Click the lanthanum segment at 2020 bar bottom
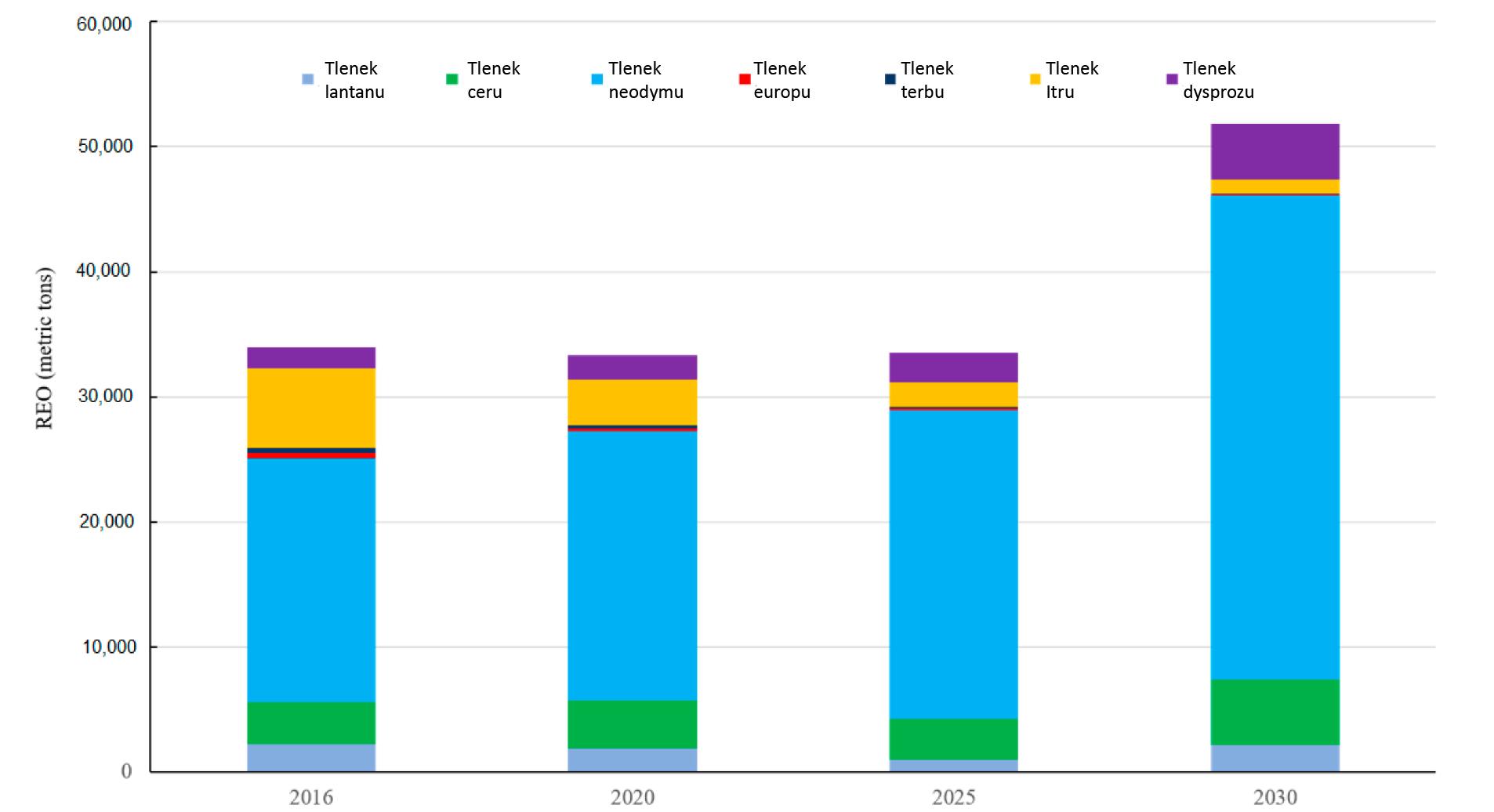 632,759
